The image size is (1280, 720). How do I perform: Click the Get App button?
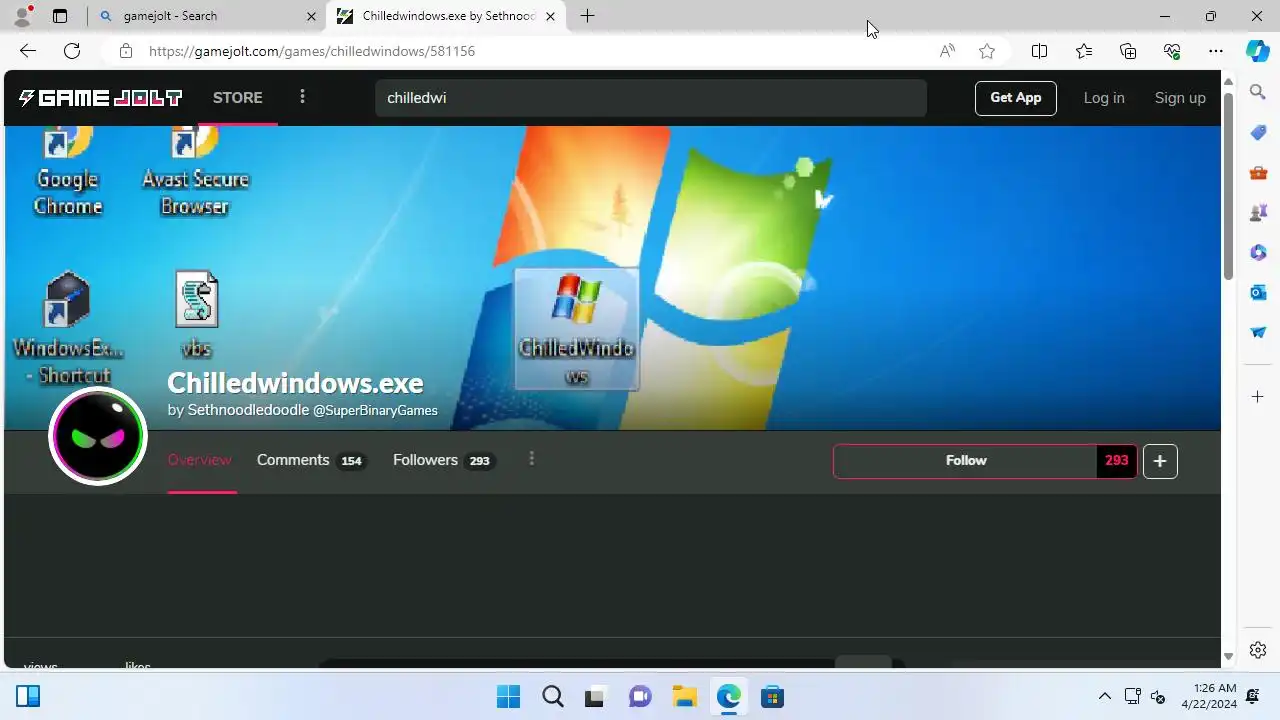pos(1015,98)
